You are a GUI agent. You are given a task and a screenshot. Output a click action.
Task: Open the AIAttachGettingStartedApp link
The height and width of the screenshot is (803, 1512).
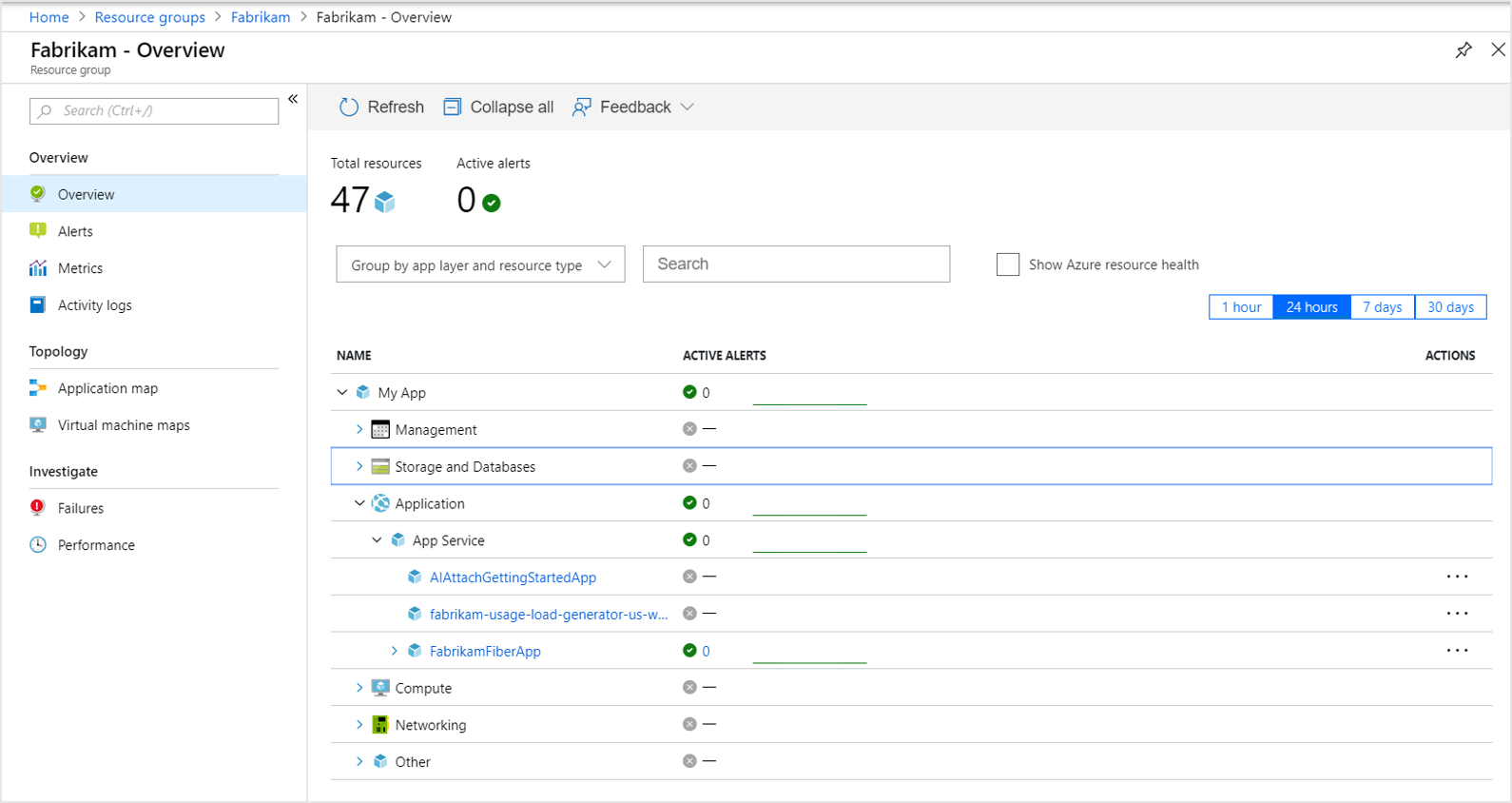513,578
